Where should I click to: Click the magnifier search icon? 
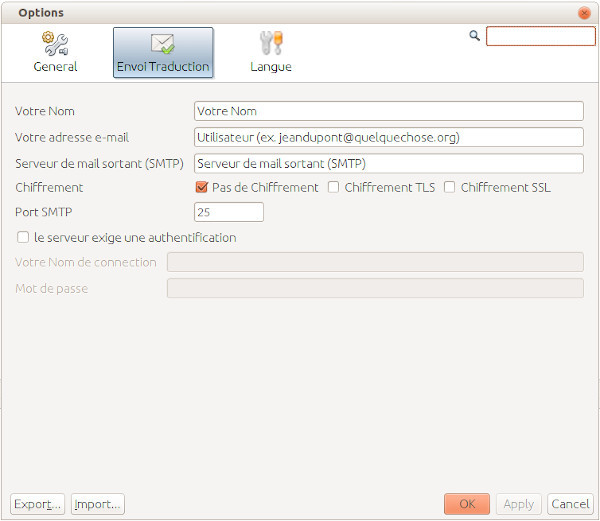[x=474, y=36]
